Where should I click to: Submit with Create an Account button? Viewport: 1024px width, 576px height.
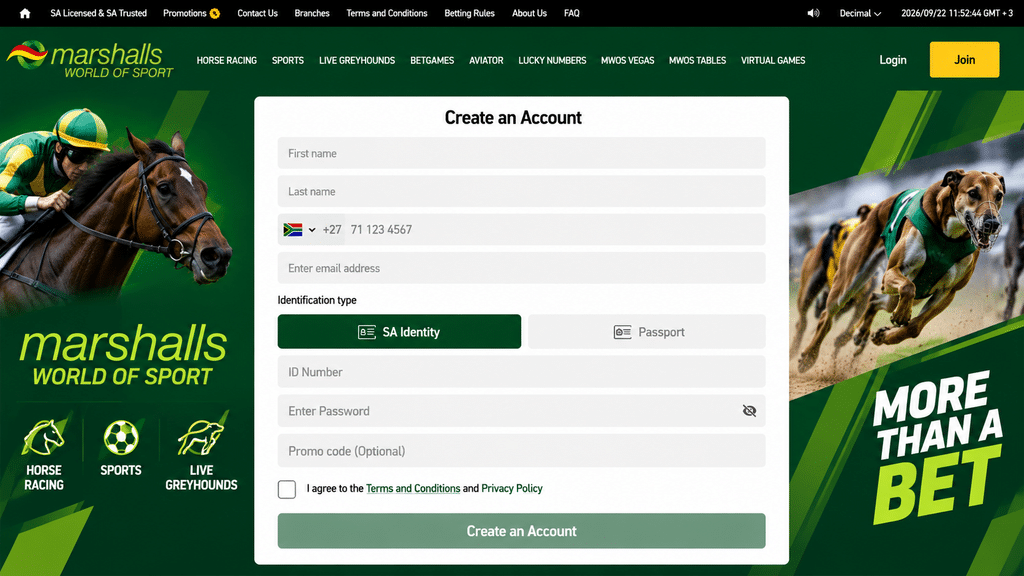click(x=521, y=531)
